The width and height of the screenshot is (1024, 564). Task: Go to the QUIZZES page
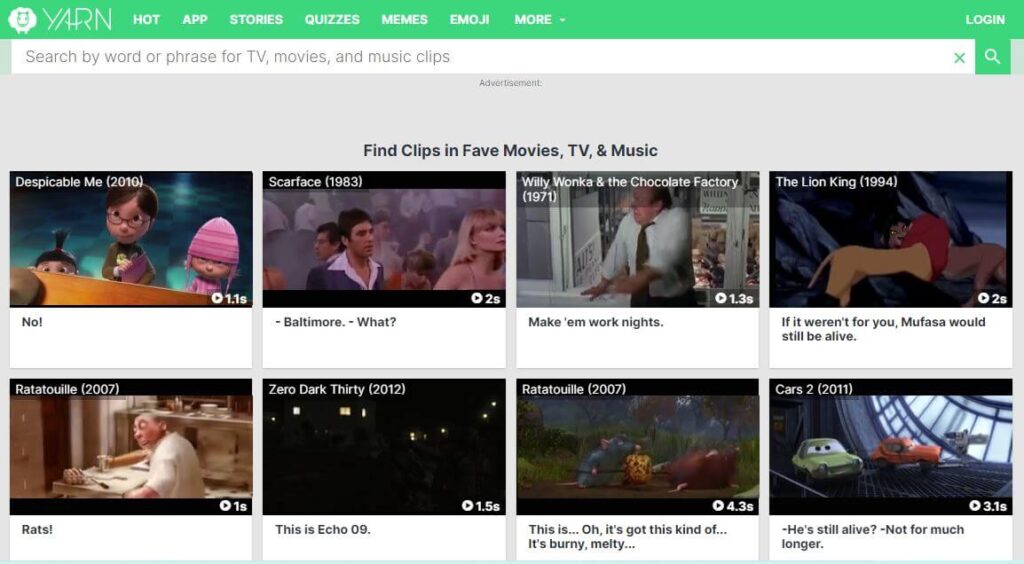(332, 19)
